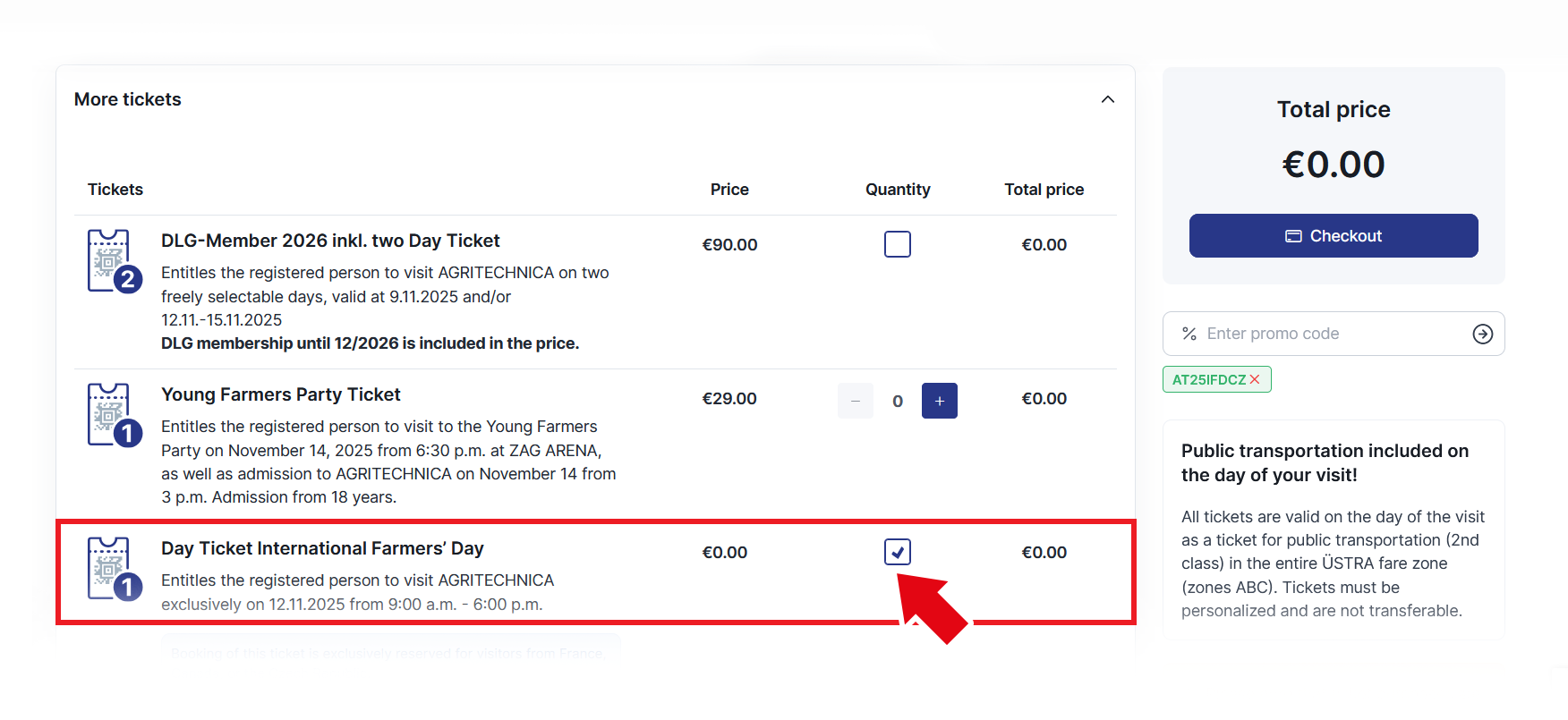The width and height of the screenshot is (1568, 720).
Task: Click the Day Ticket International Farmers' Day title
Action: [322, 548]
